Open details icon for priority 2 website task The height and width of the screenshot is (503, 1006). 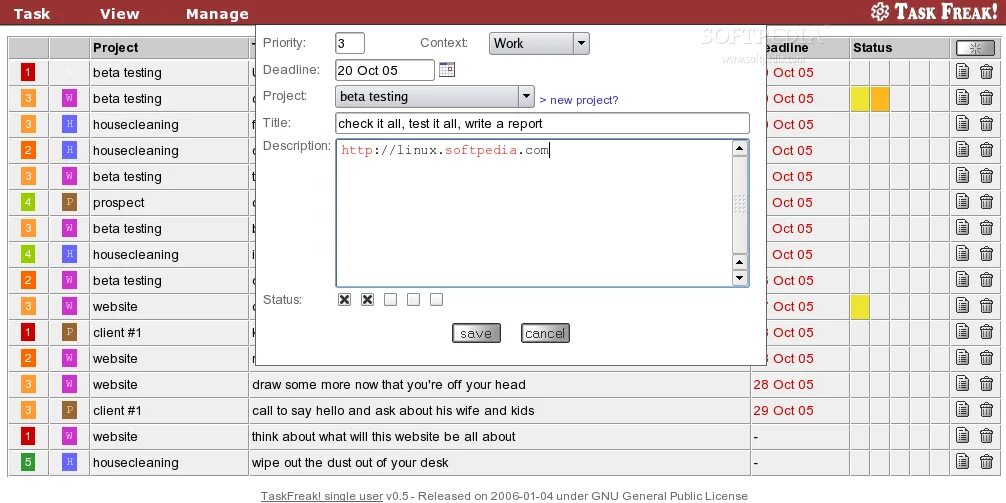click(x=962, y=358)
